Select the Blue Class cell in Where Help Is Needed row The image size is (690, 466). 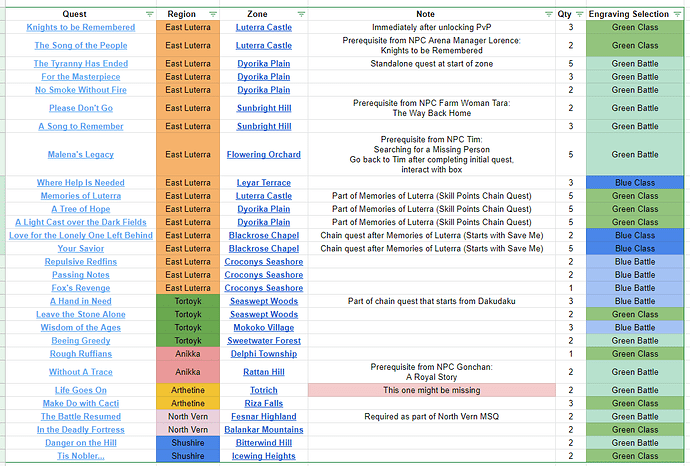pos(635,183)
